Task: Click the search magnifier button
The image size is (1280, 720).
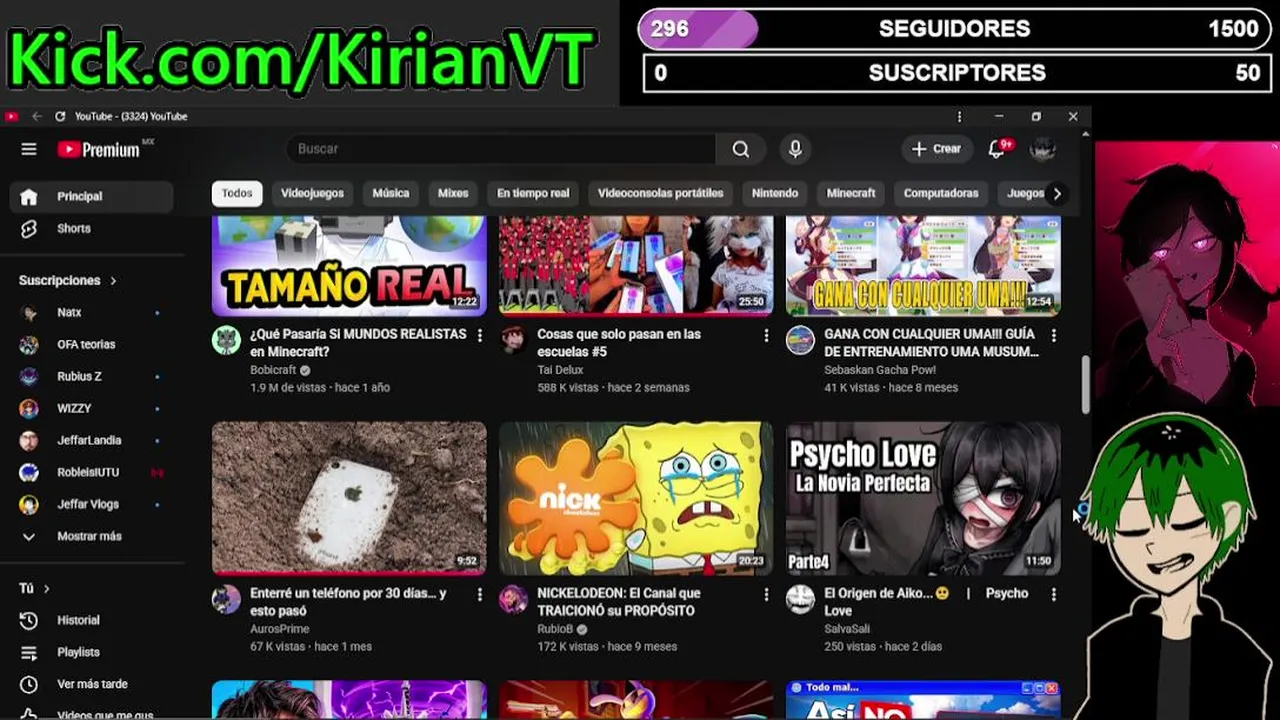Action: click(x=740, y=149)
